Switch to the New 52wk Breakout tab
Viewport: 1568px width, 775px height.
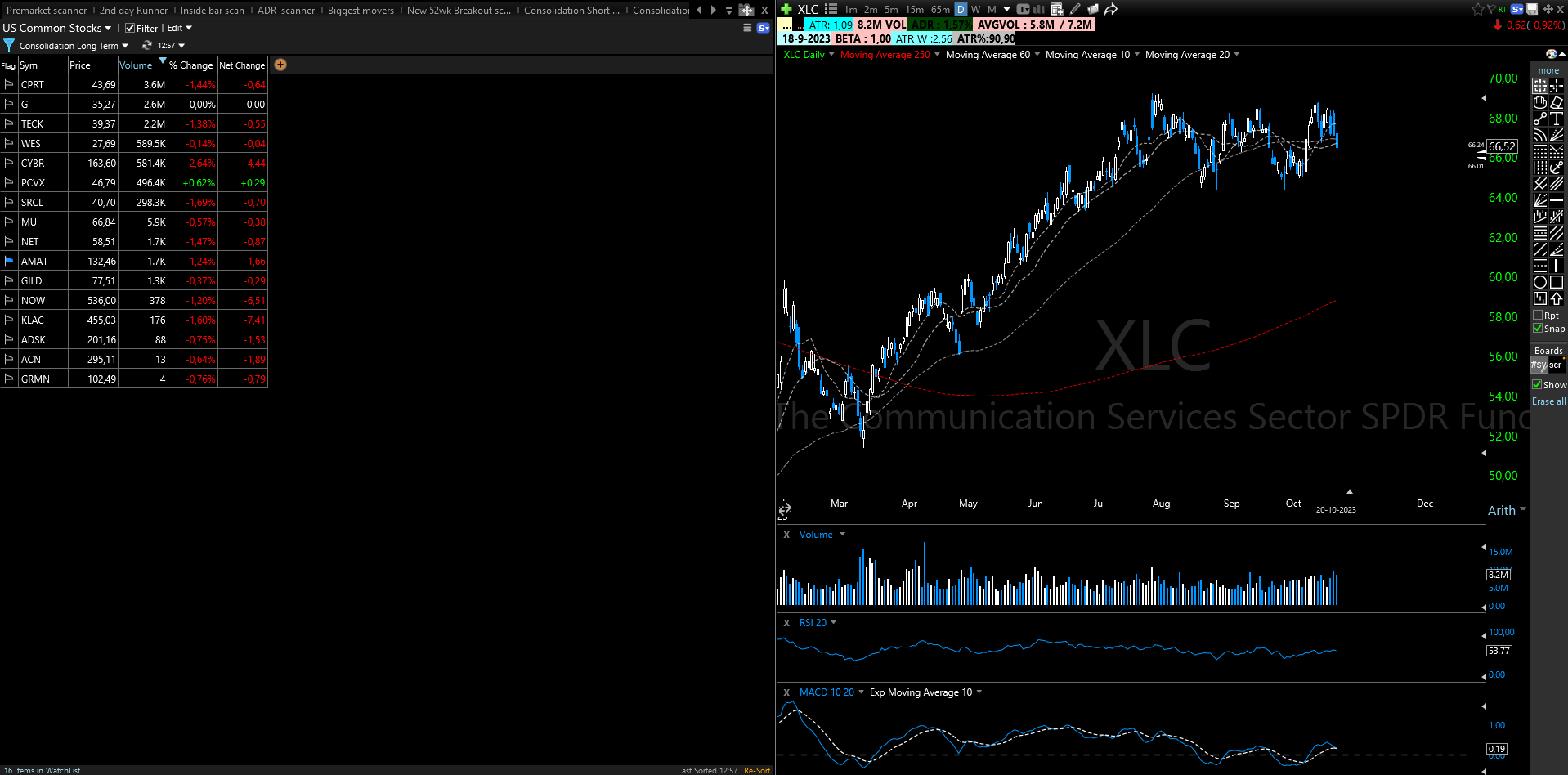459,11
